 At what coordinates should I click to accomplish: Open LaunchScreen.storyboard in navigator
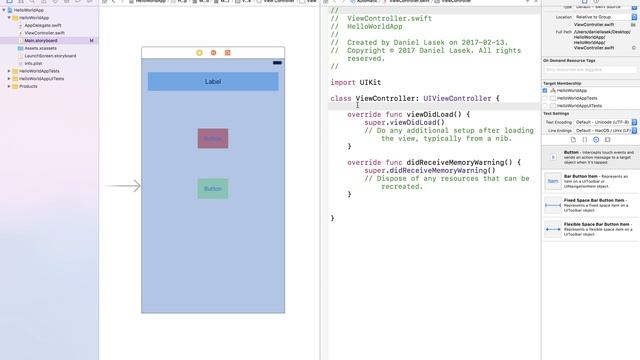(50, 56)
